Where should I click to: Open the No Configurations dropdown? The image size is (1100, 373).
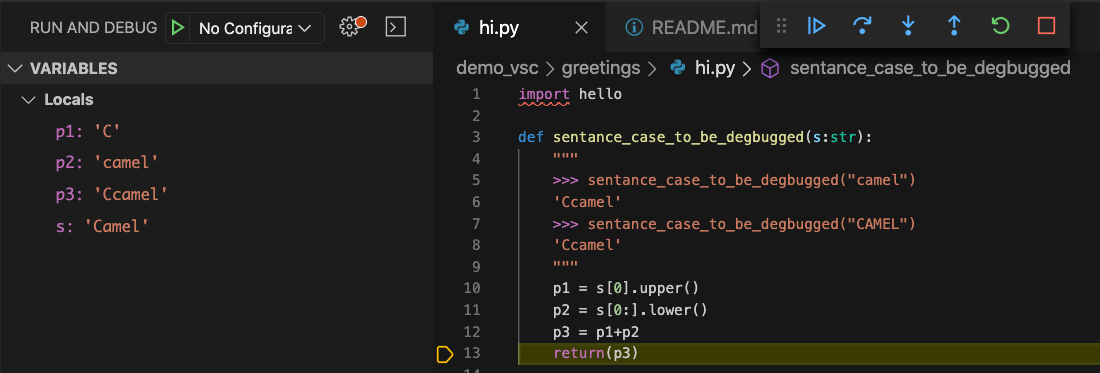click(x=255, y=28)
